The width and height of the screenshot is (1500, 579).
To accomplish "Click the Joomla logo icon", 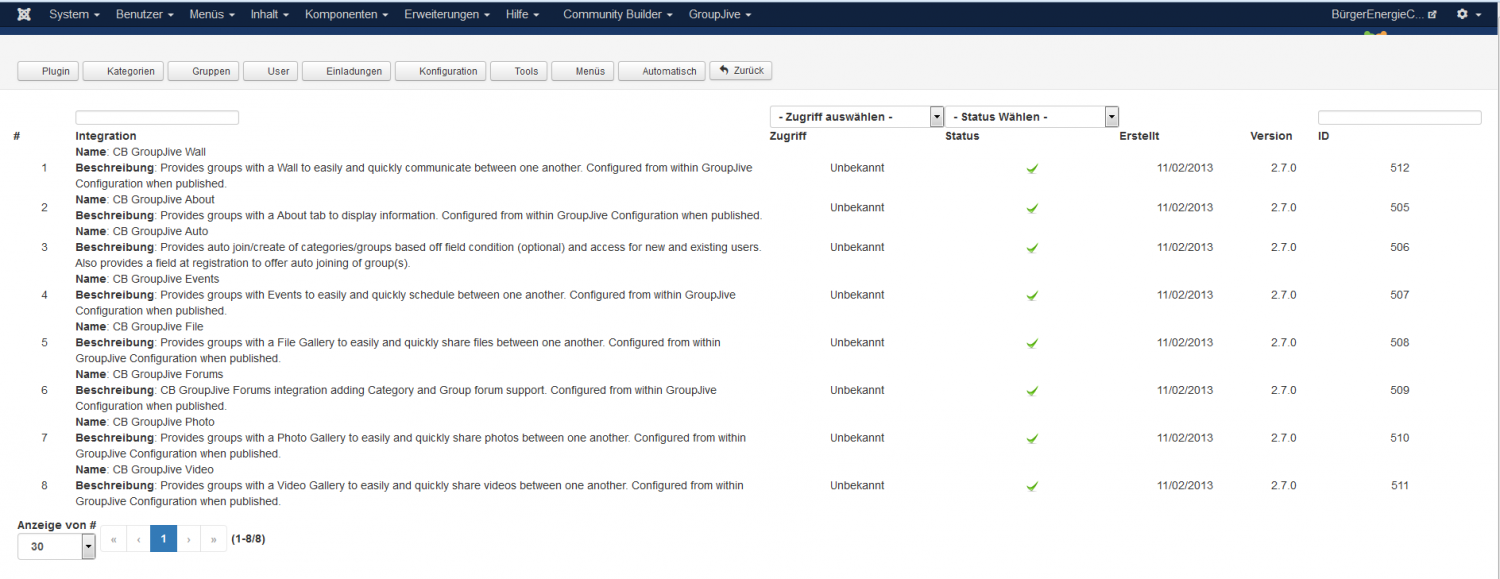I will (x=23, y=15).
